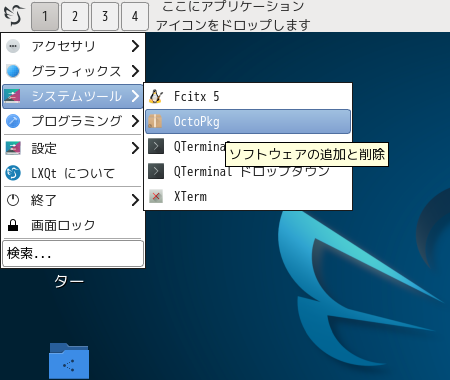Select the システムツール menu entry

point(73,96)
